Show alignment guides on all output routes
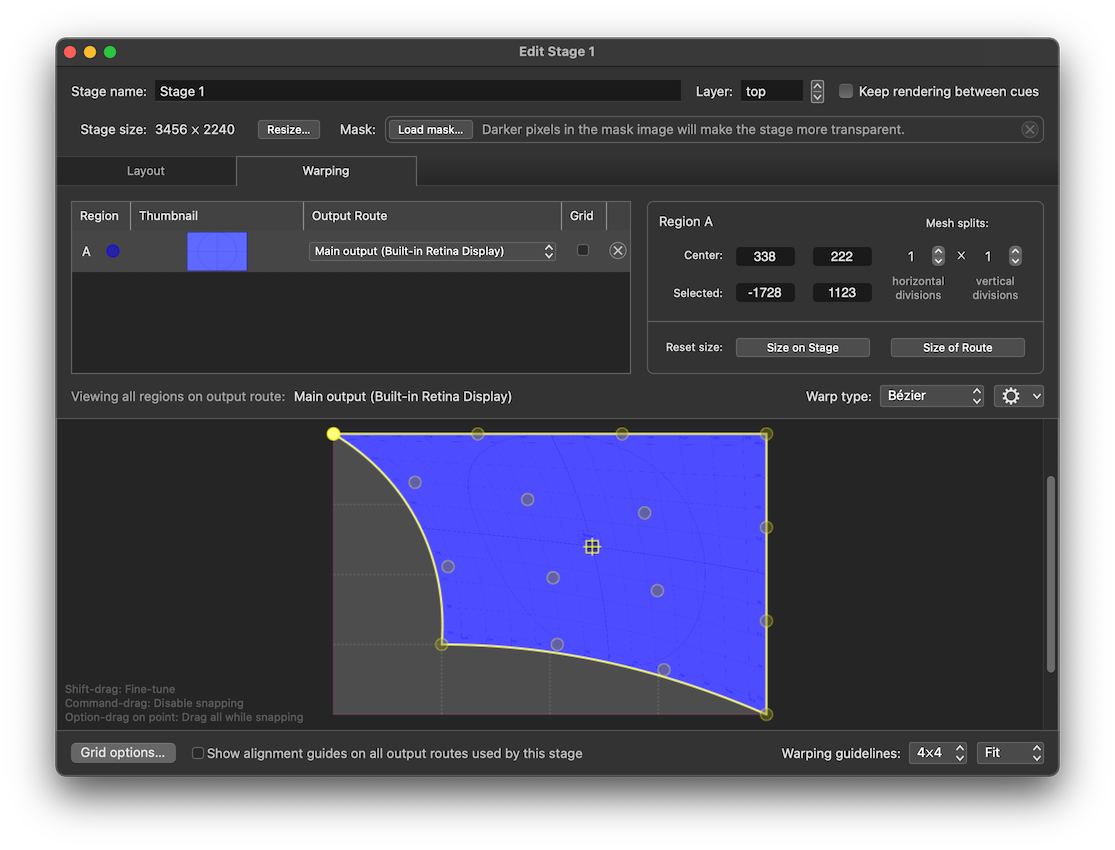The height and width of the screenshot is (850, 1115). pos(197,752)
